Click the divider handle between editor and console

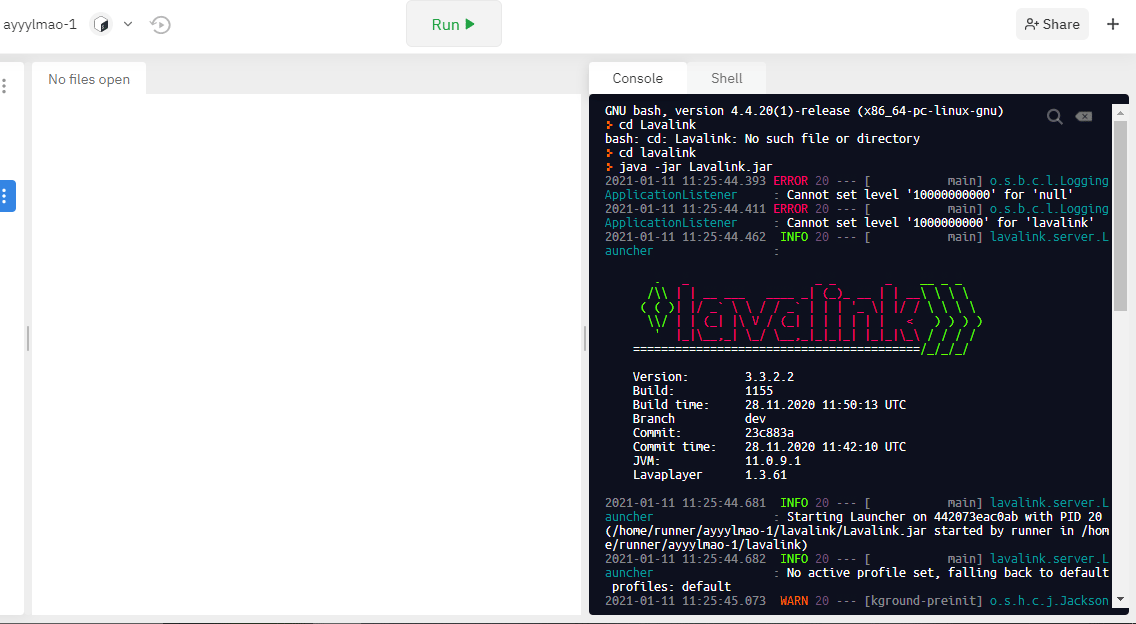[x=585, y=338]
